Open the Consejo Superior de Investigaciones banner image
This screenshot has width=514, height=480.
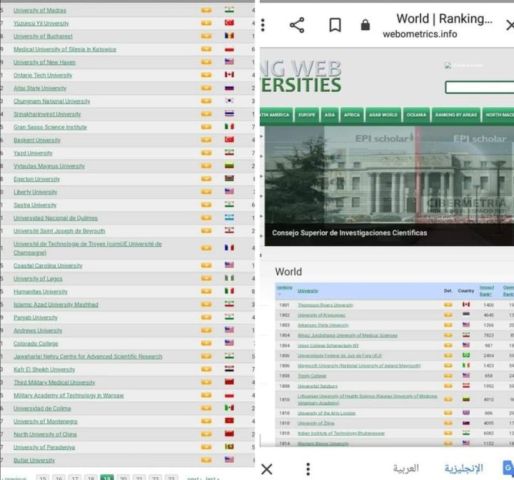pyautogui.click(x=389, y=186)
